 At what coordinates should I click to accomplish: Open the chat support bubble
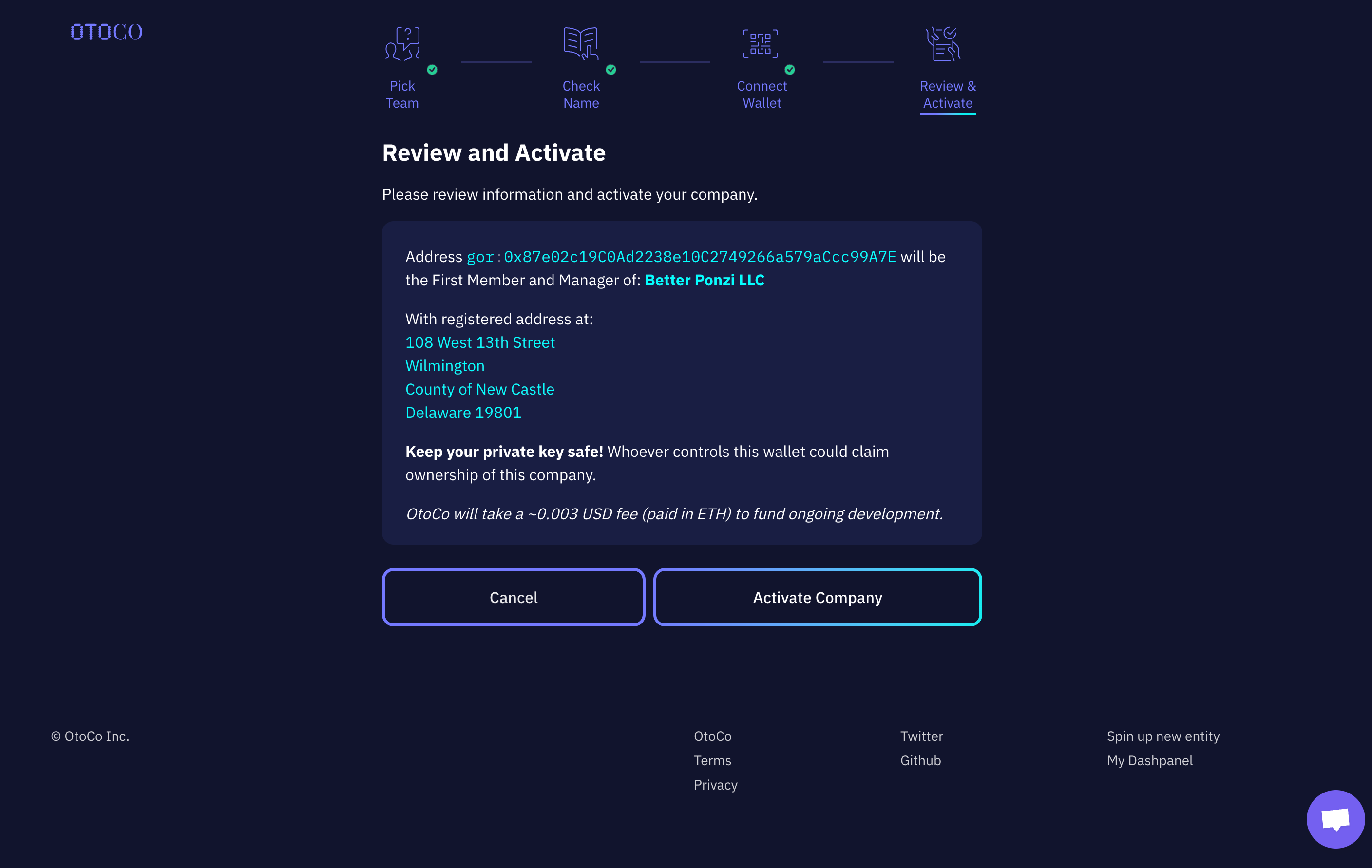tap(1335, 819)
